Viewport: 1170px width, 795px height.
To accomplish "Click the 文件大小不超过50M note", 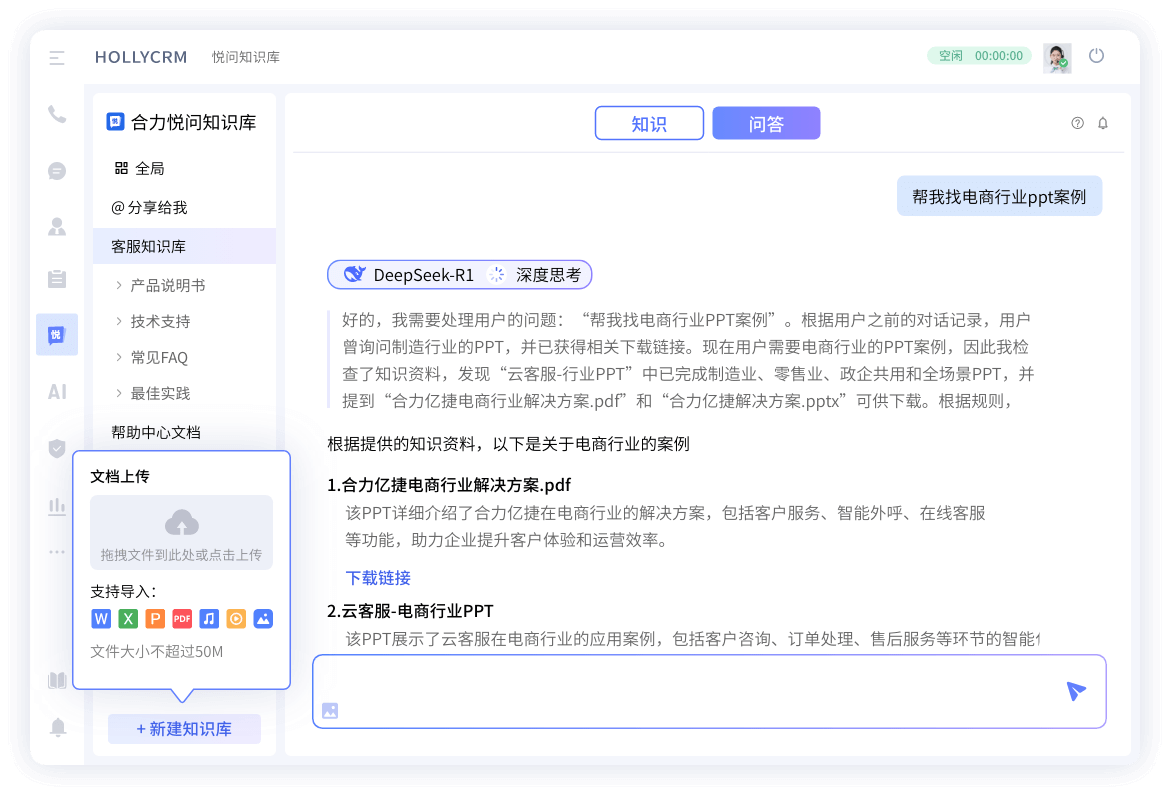I will tap(157, 652).
